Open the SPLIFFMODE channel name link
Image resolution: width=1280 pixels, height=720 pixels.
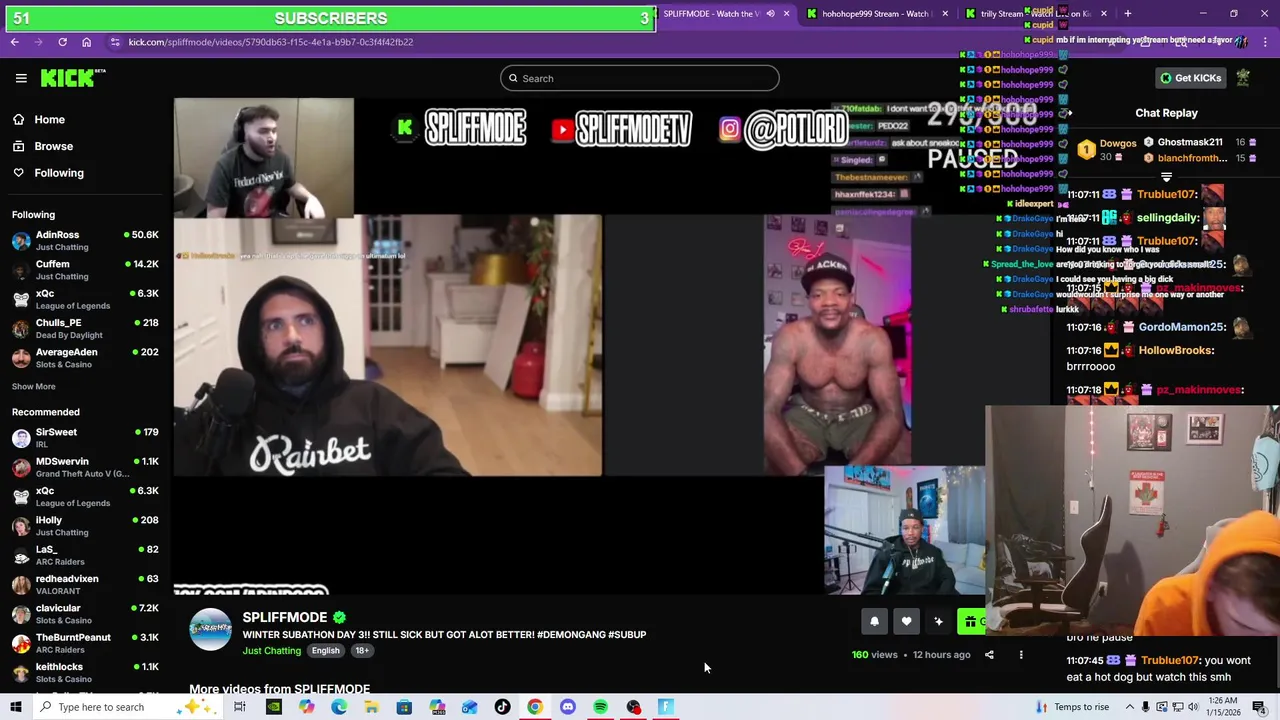pos(285,617)
